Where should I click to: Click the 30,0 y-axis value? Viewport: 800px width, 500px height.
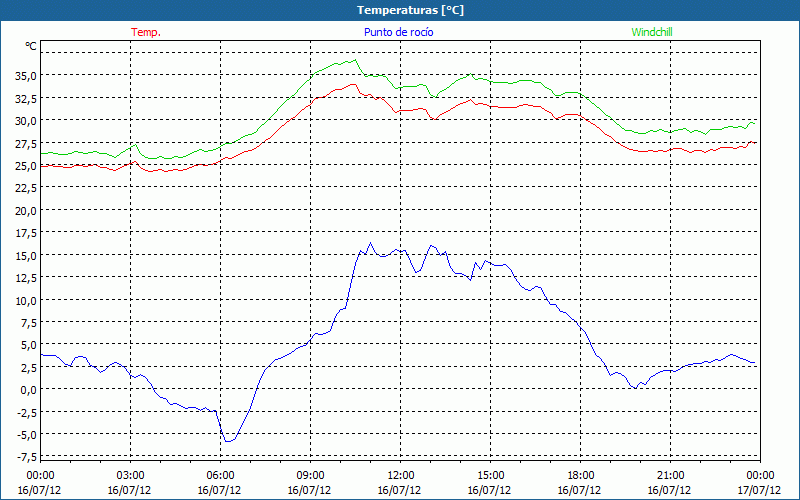pos(27,120)
